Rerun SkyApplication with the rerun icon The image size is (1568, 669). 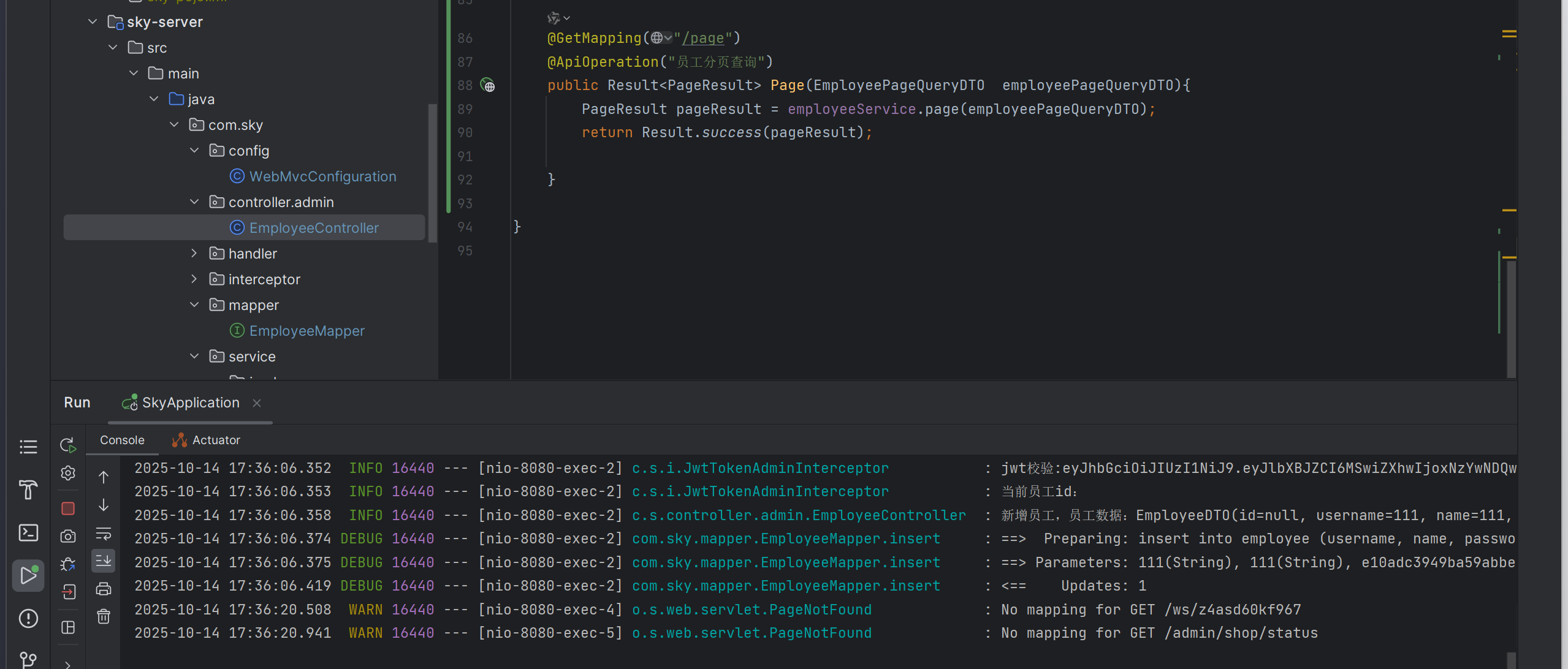click(68, 445)
